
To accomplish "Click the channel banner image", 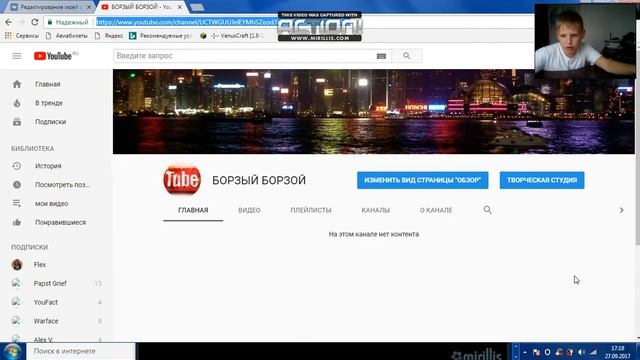I will coord(374,111).
